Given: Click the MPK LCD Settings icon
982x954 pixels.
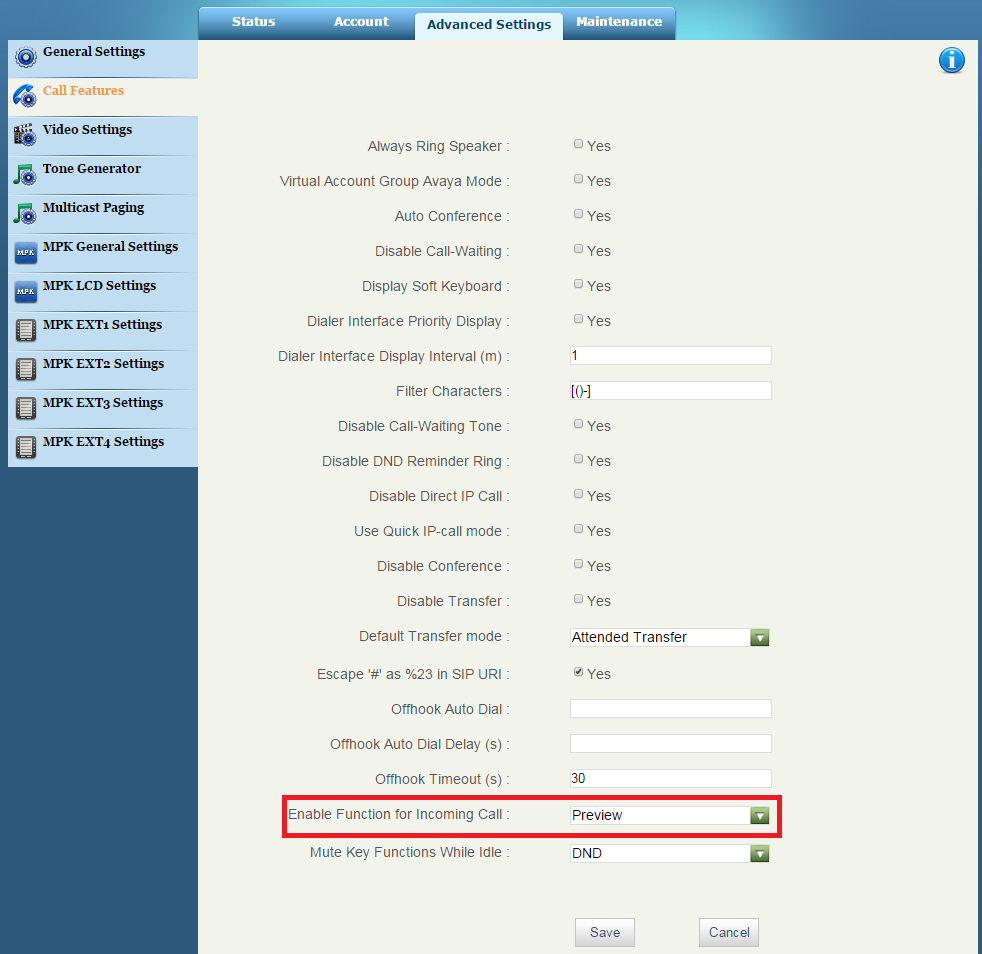Looking at the screenshot, I should (25, 291).
